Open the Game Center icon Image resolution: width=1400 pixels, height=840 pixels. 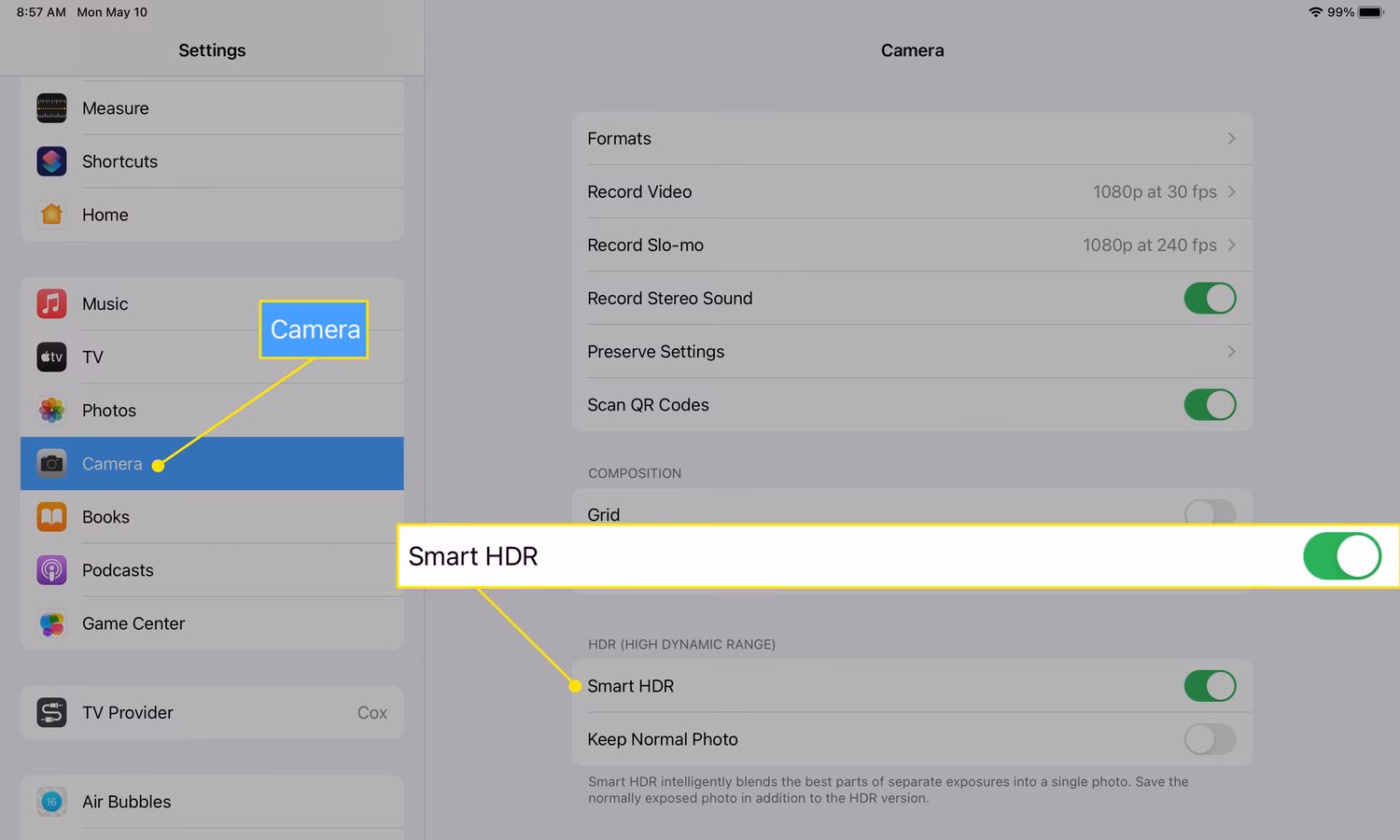click(51, 623)
